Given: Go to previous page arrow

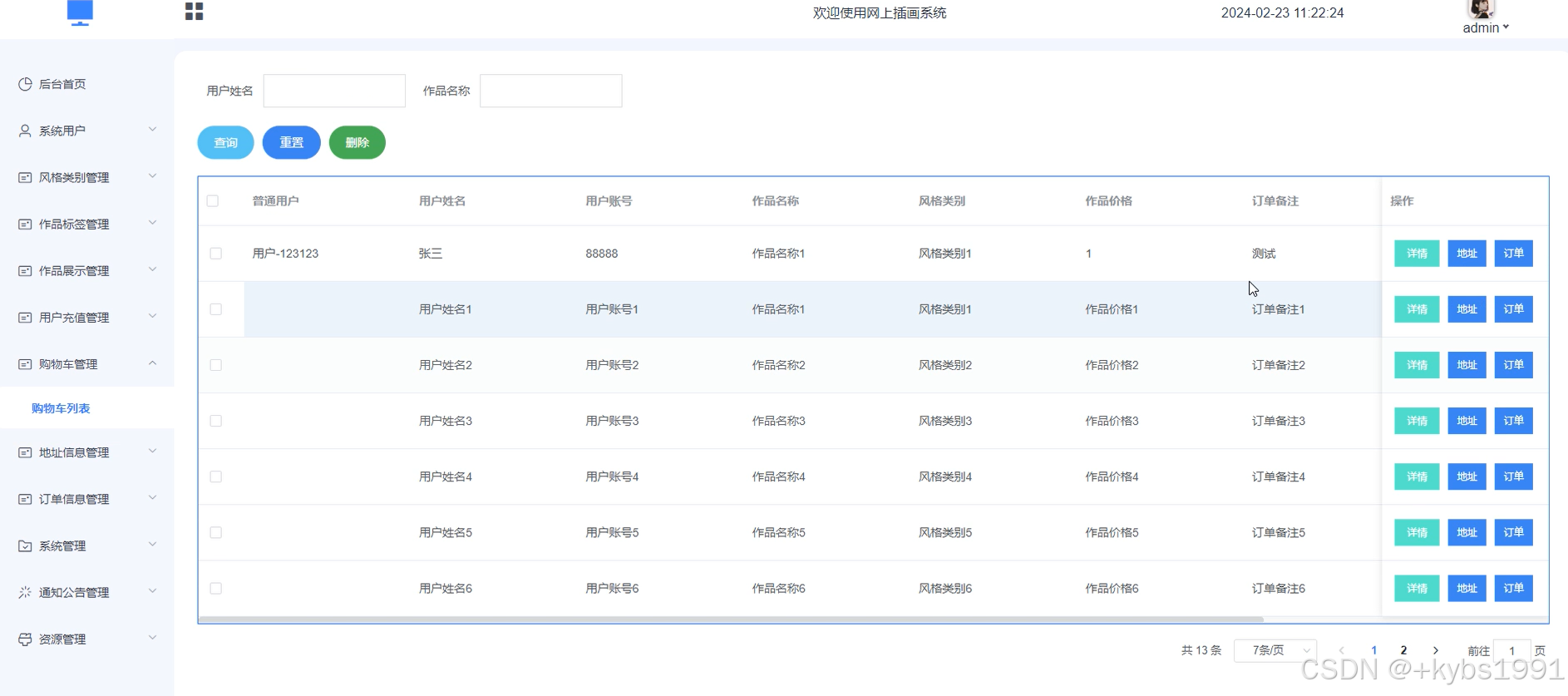Looking at the screenshot, I should click(x=1341, y=650).
